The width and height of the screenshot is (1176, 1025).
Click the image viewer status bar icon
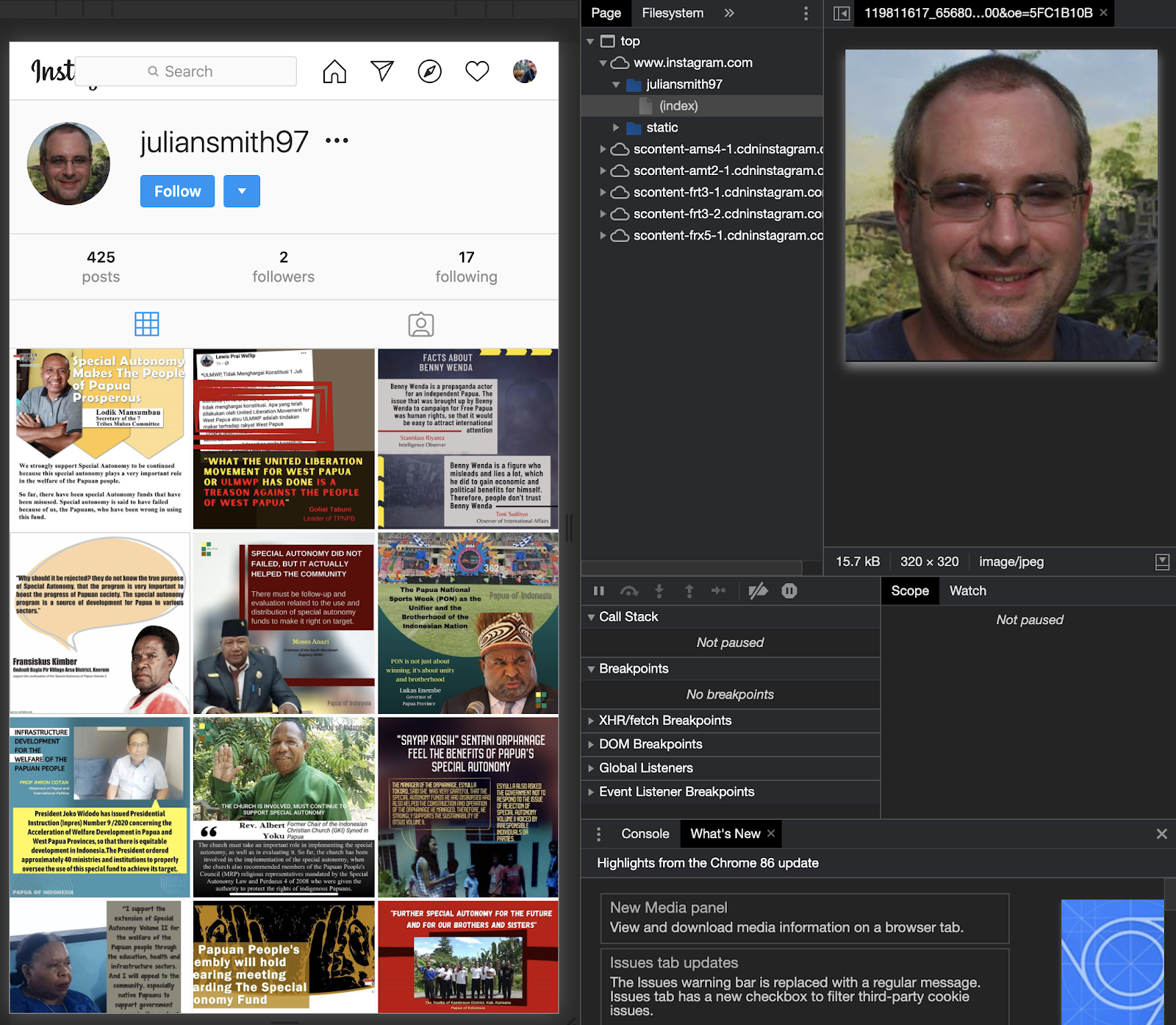tap(1162, 562)
